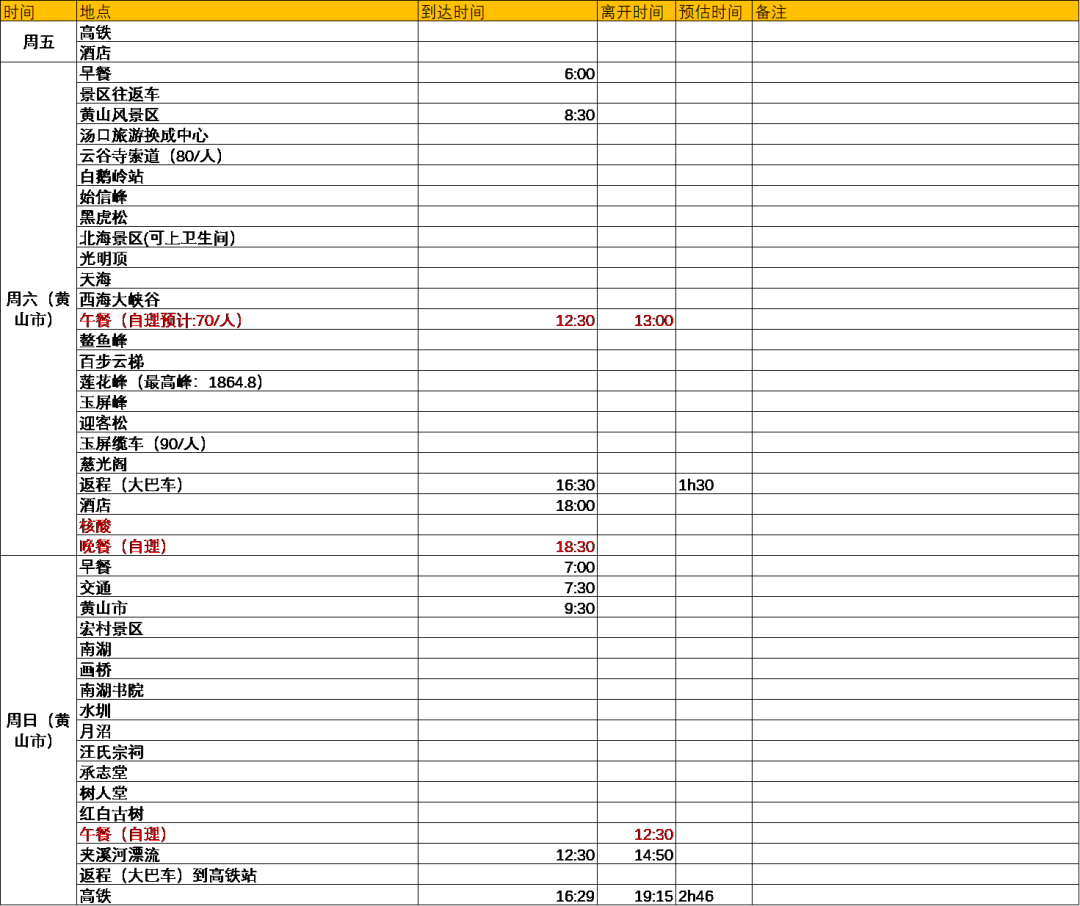
Task: Click the 8:30 arrival time cell
Action: [508, 114]
